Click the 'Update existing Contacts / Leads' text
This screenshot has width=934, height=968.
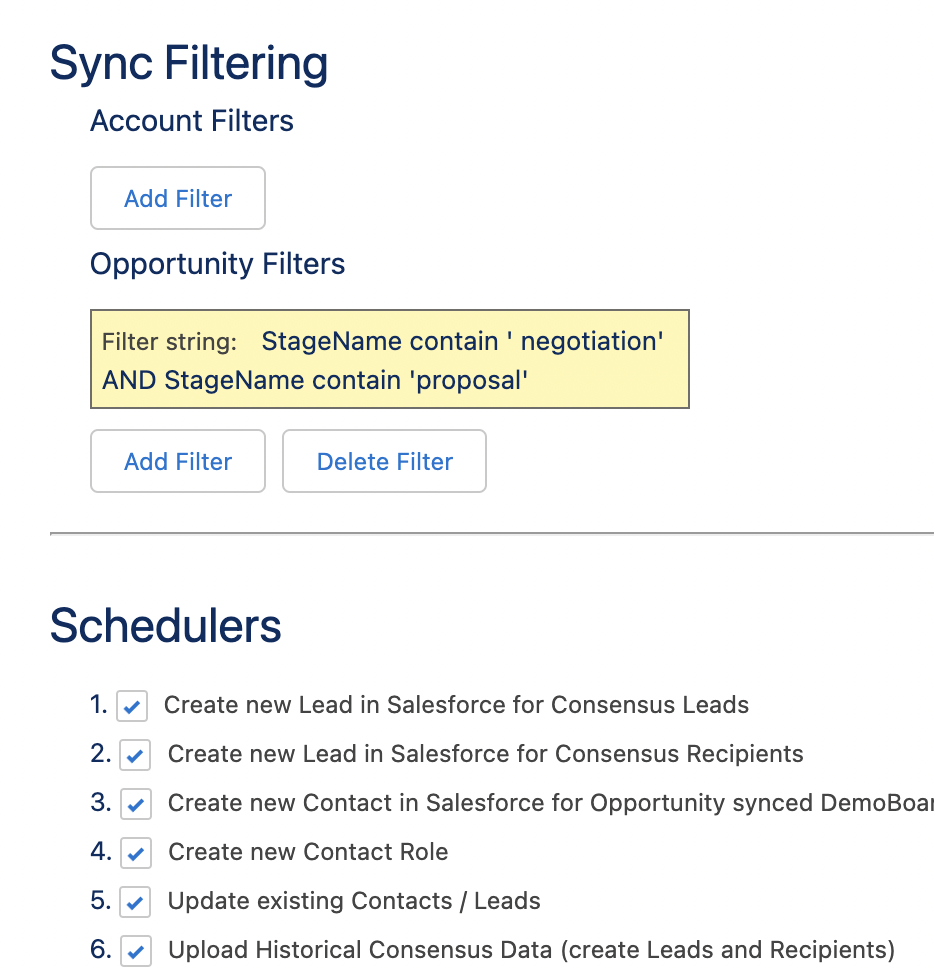[x=353, y=901]
